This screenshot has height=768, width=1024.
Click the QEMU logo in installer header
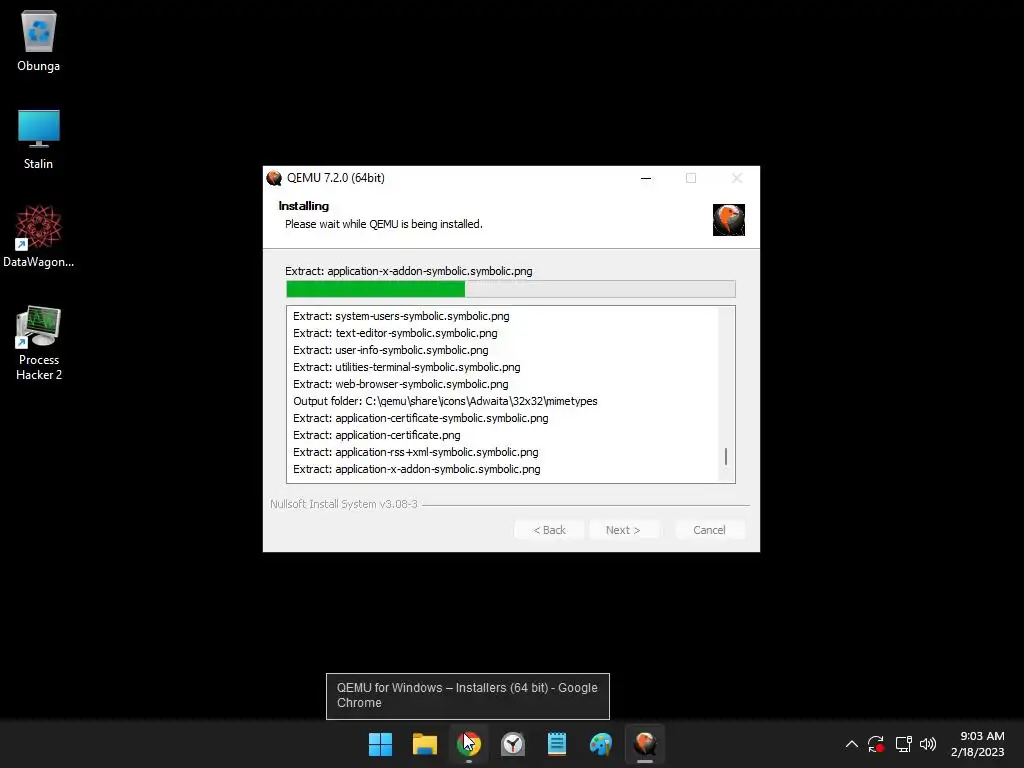click(729, 220)
